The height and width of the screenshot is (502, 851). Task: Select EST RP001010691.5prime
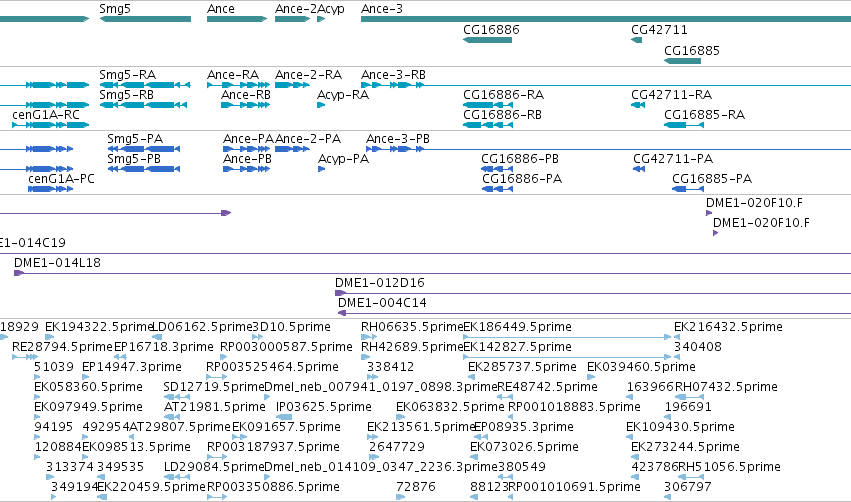[574, 487]
